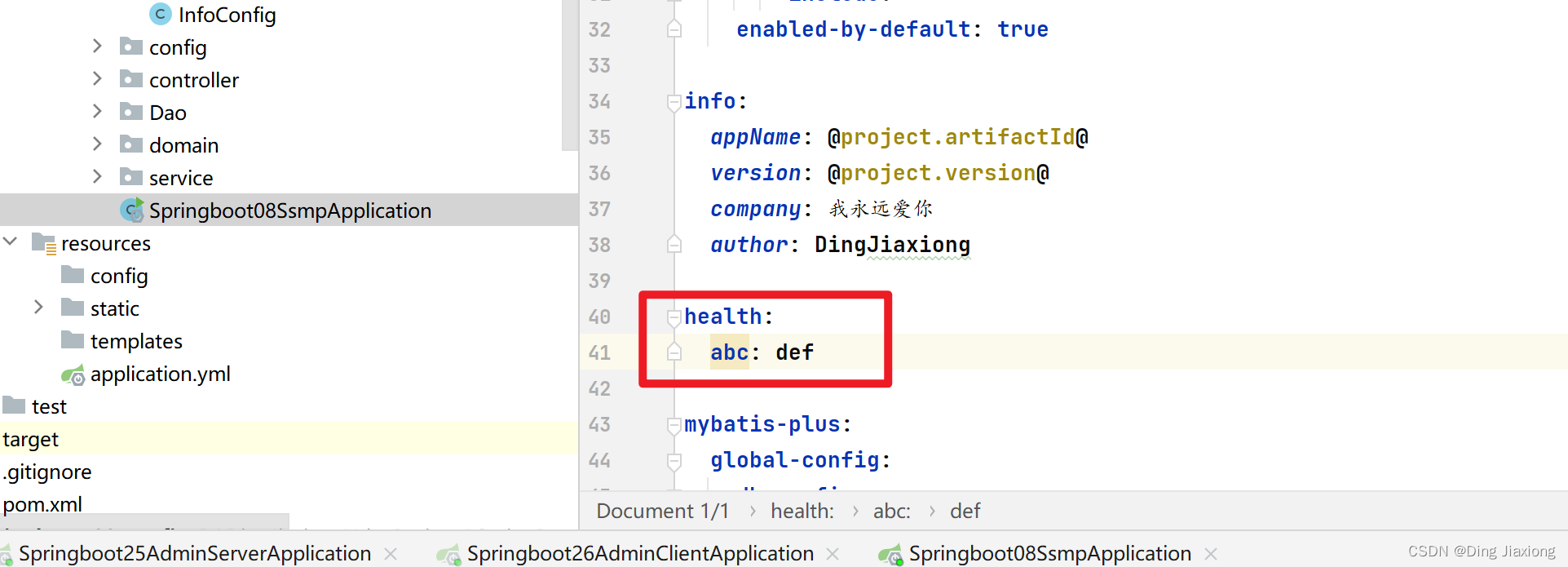Image resolution: width=1568 pixels, height=567 pixels.
Task: Open pom.xml in the project tree
Action: (42, 504)
